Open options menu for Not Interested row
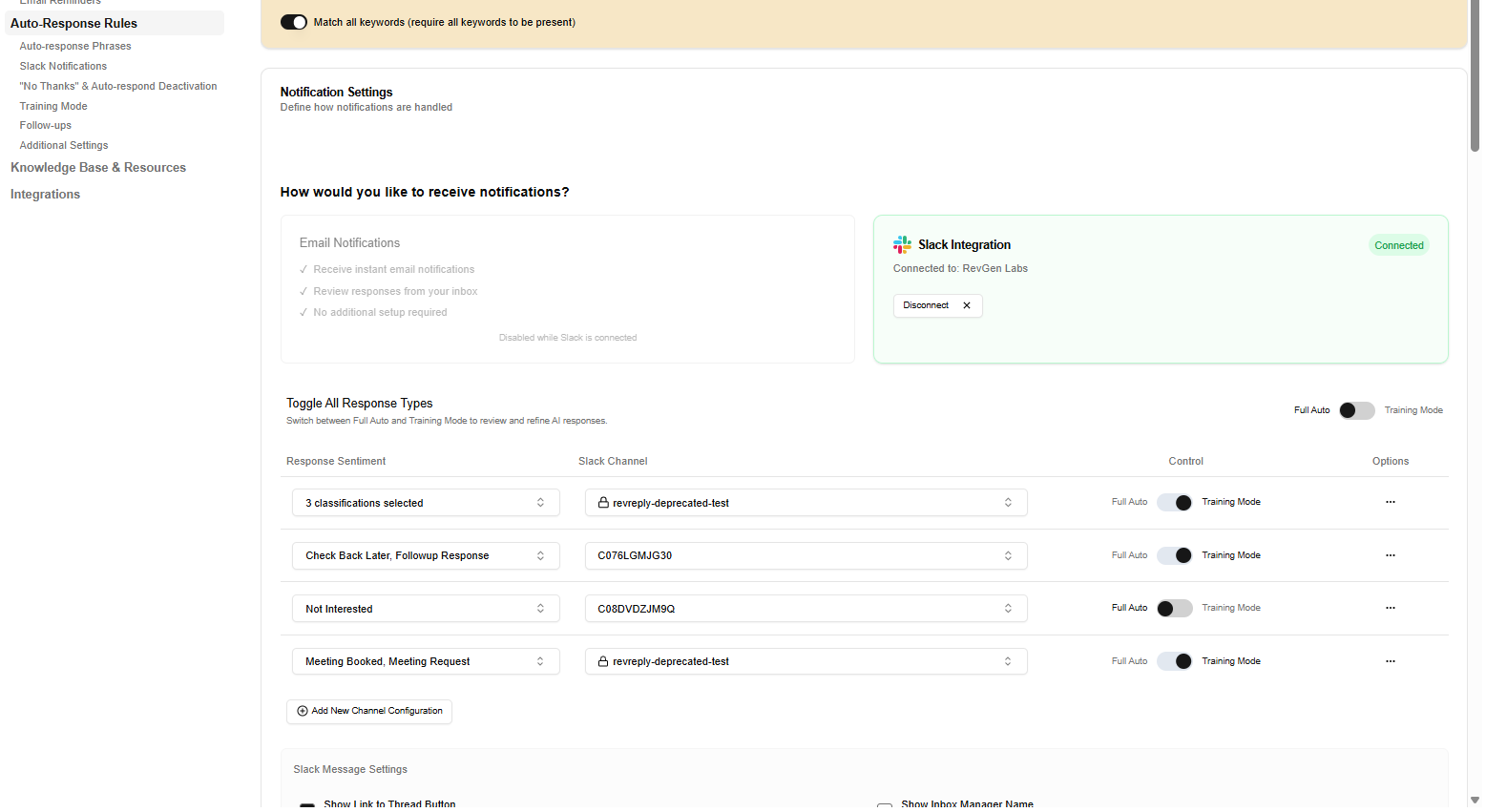The image size is (1486, 812). [x=1390, y=608]
